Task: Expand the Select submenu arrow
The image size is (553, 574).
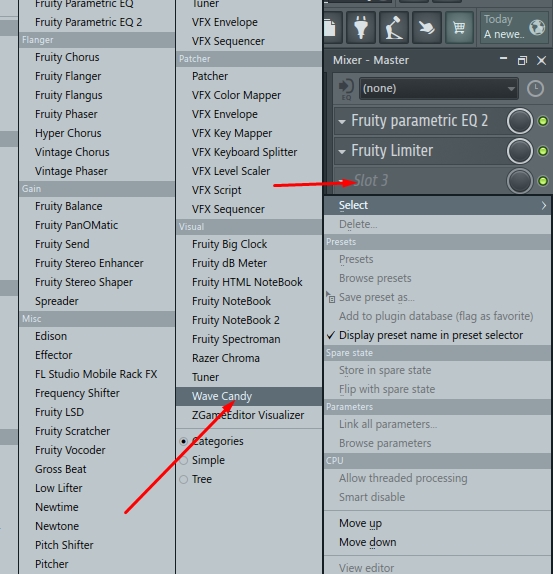Action: click(x=544, y=206)
